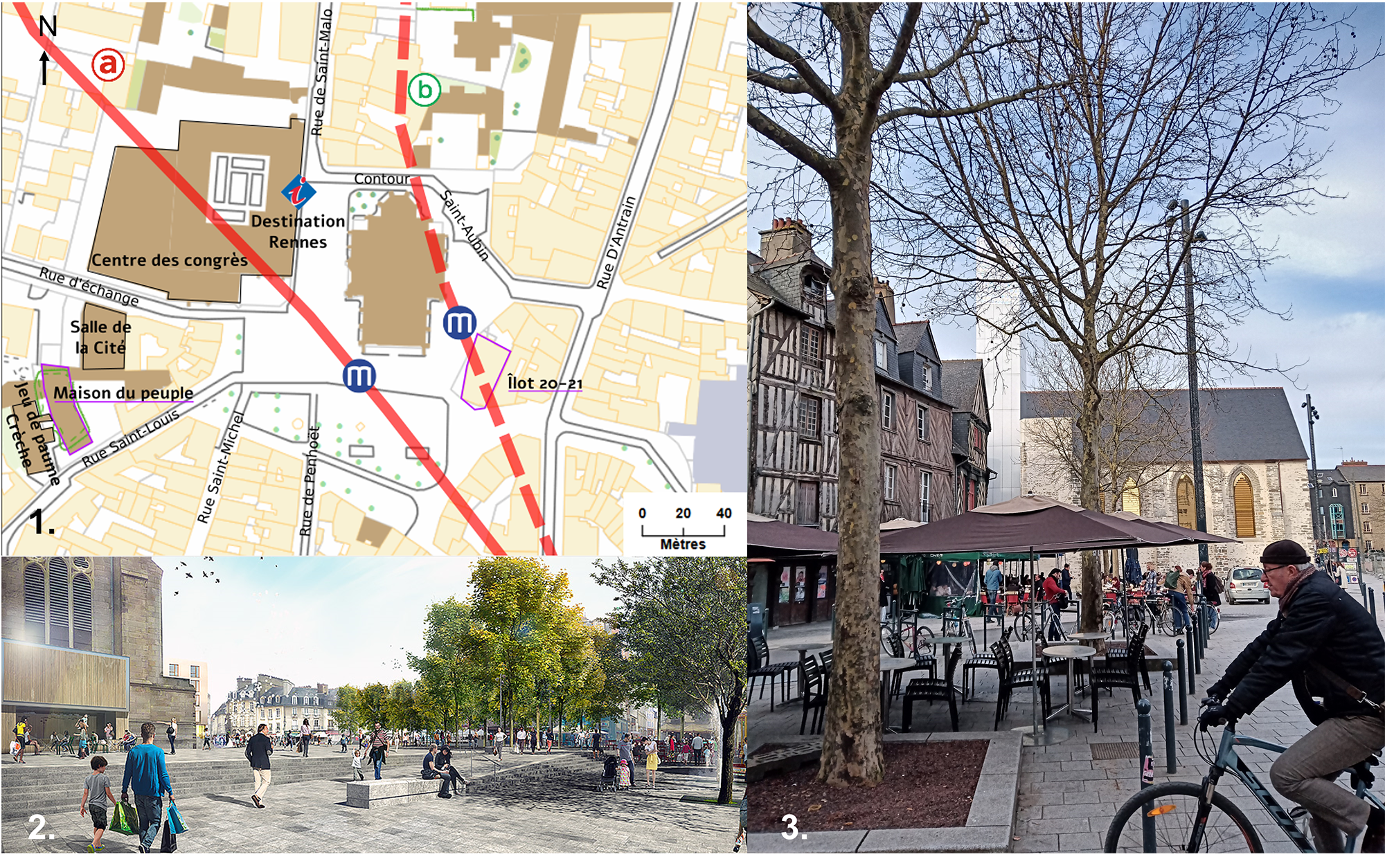Click the 'Rue Saint-Michel' street label

(x=221, y=467)
